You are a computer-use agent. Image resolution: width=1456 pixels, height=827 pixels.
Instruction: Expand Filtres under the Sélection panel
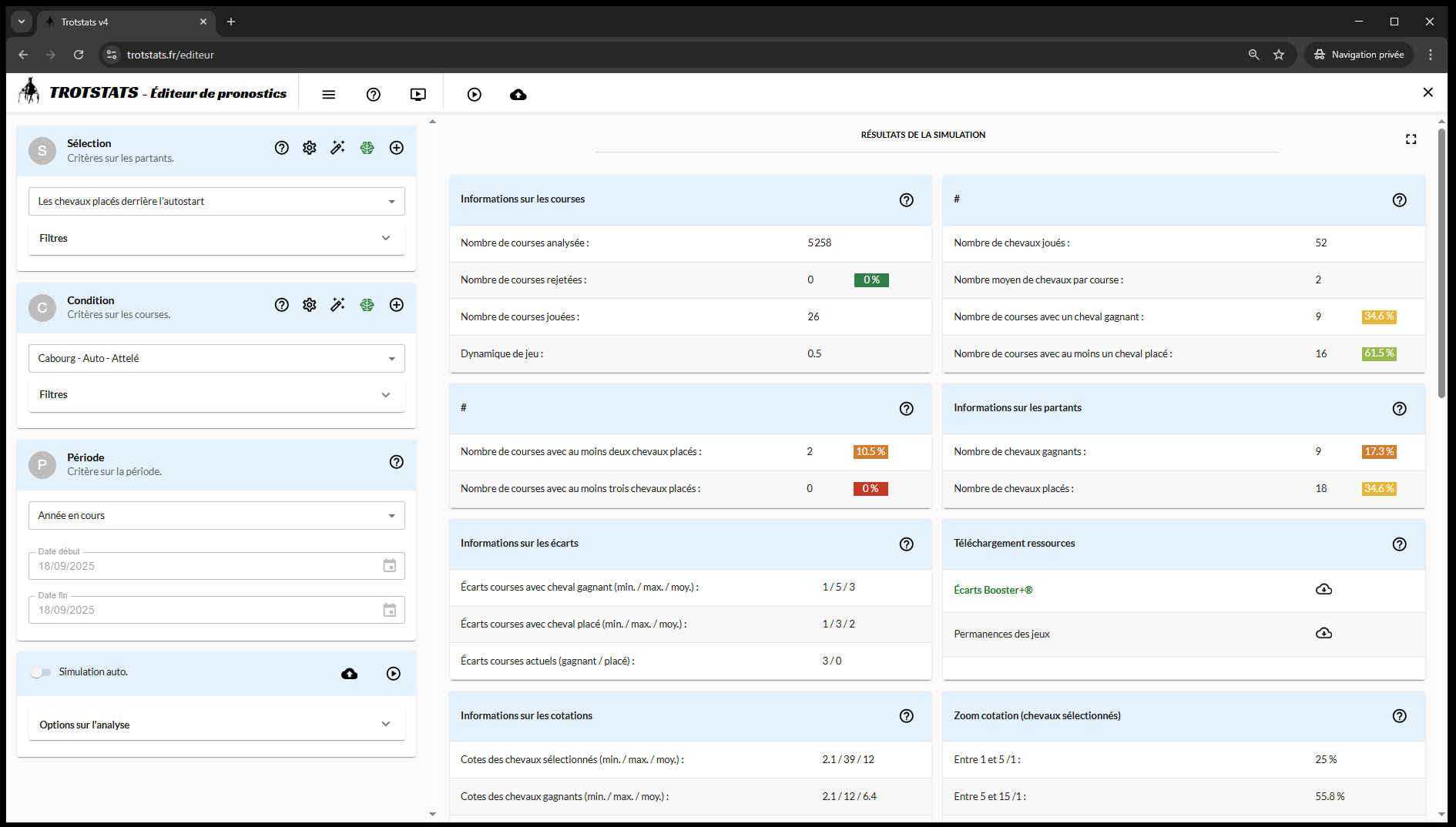click(216, 239)
